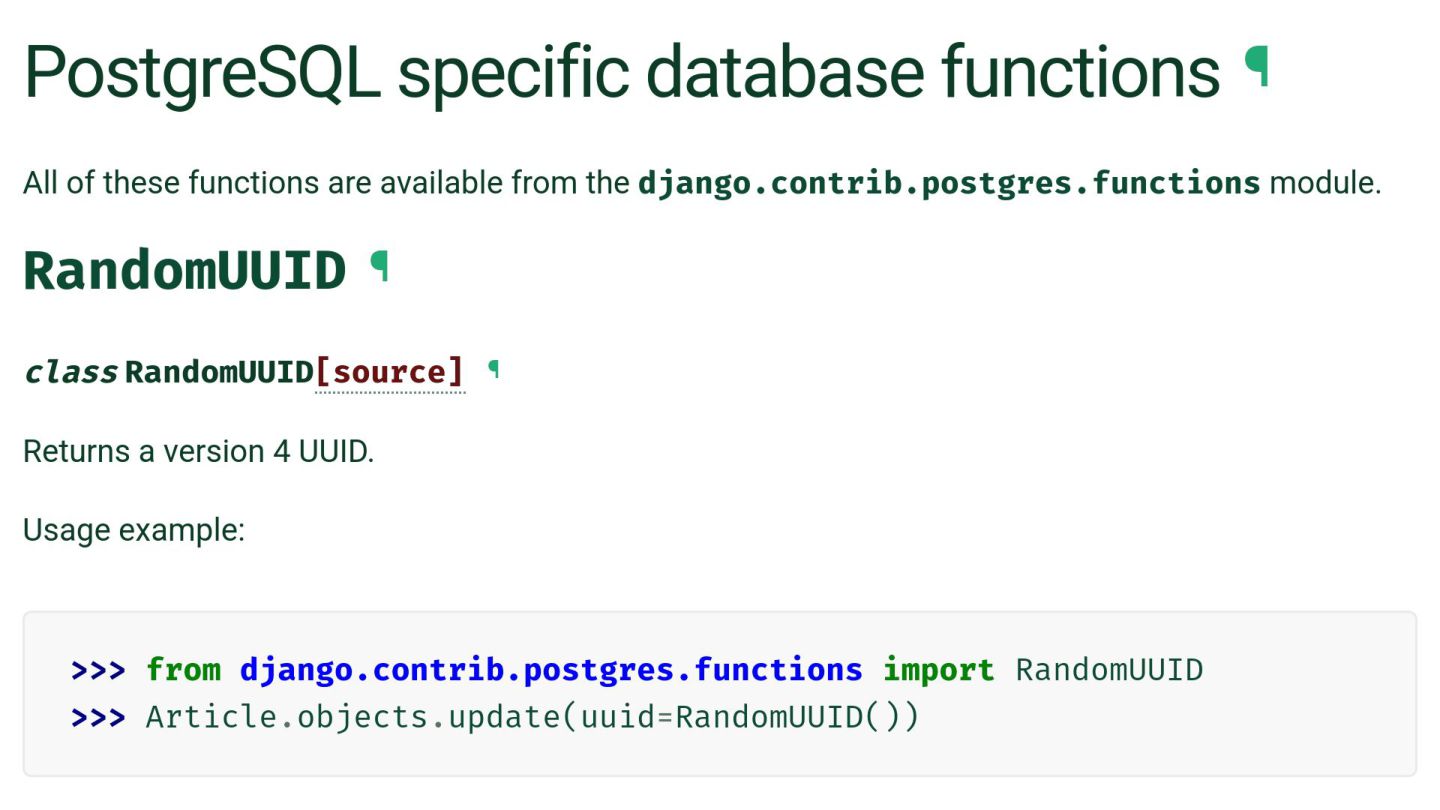Click the permalink pilcrow next to RandomUUID heading
The height and width of the screenshot is (810, 1440).
pyautogui.click(x=379, y=266)
